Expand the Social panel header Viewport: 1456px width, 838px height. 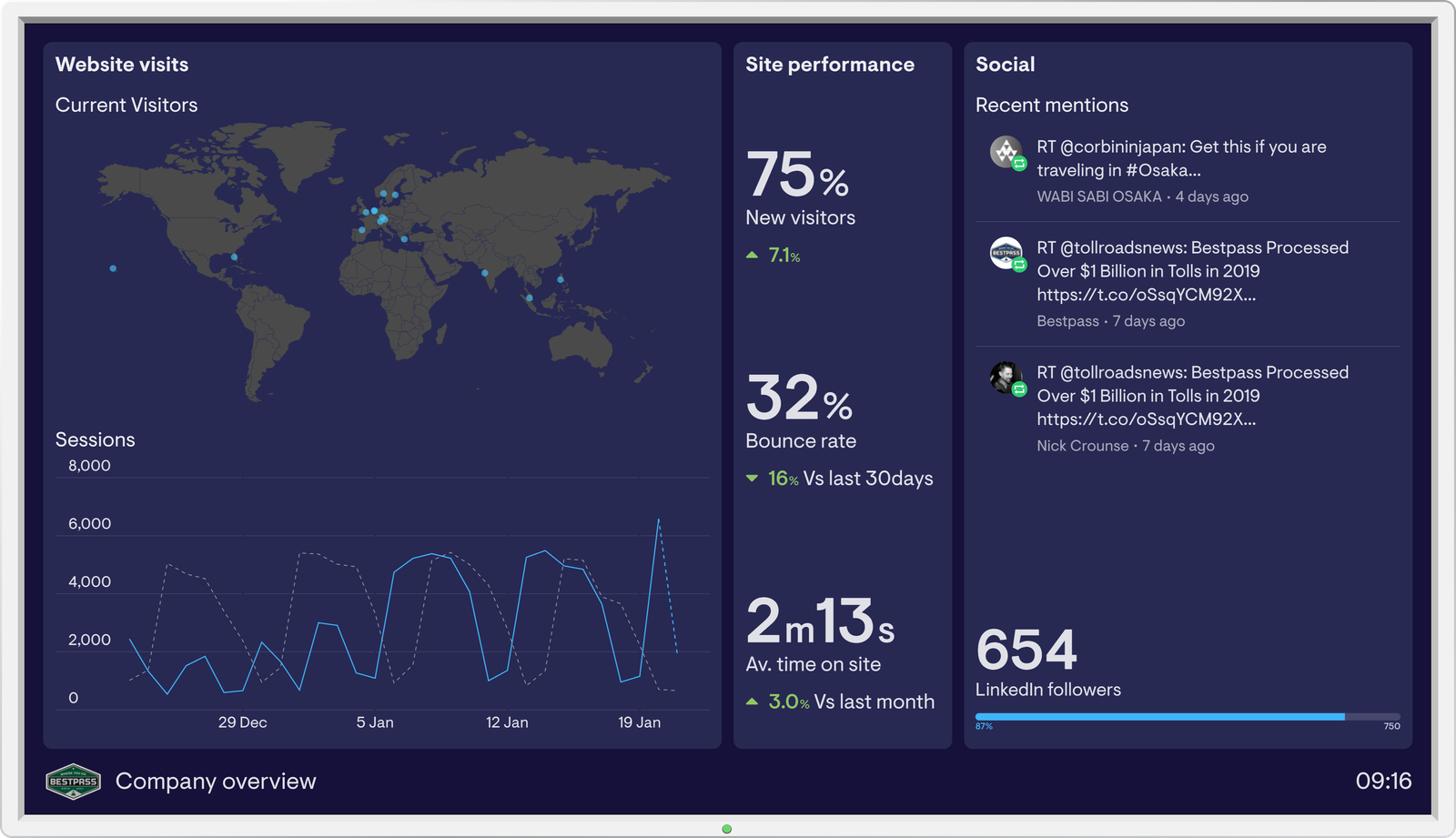pyautogui.click(x=1005, y=64)
